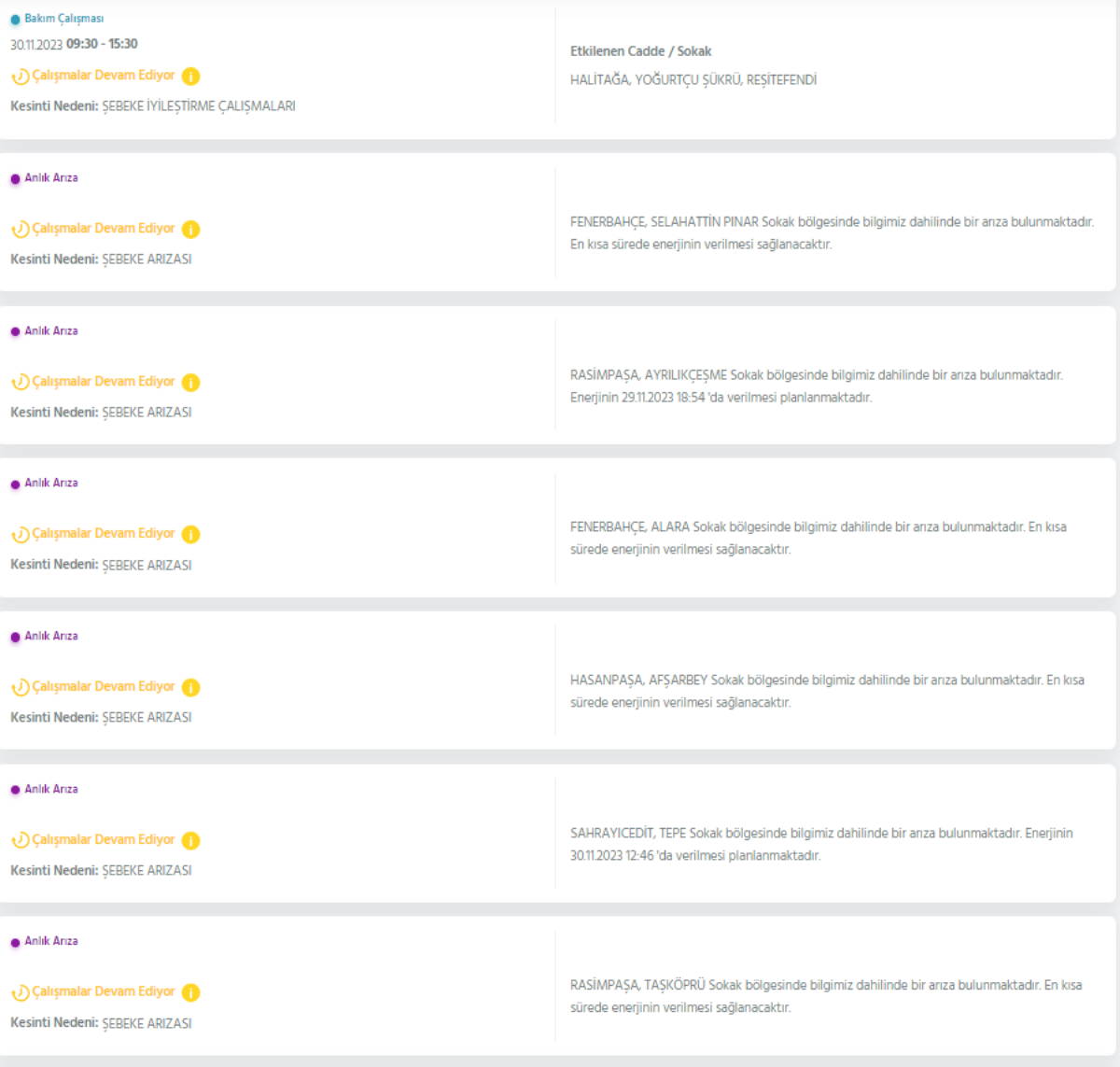Image resolution: width=1120 pixels, height=1067 pixels.
Task: Click the Anlık Arıza label in the Tepe Sokak card
Action: [x=51, y=789]
